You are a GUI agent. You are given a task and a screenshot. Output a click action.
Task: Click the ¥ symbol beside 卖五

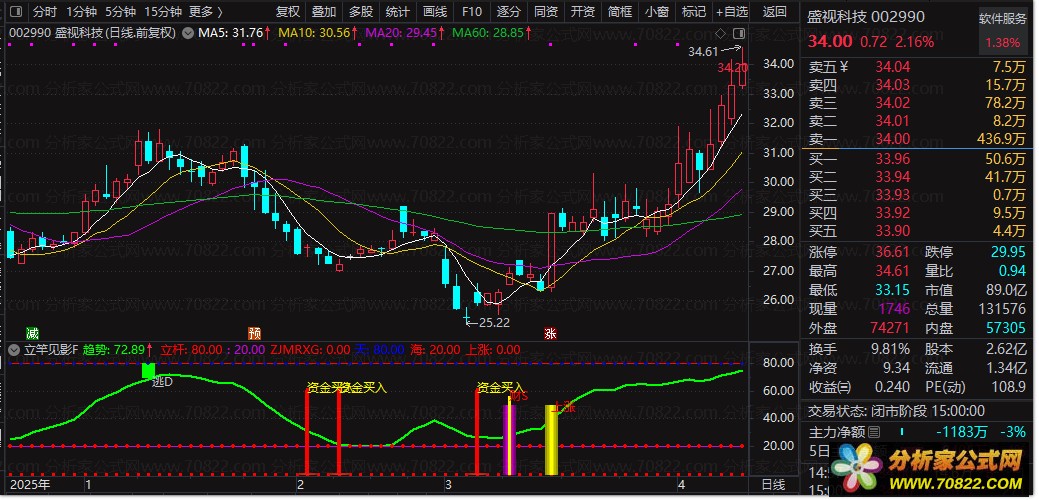coord(844,66)
